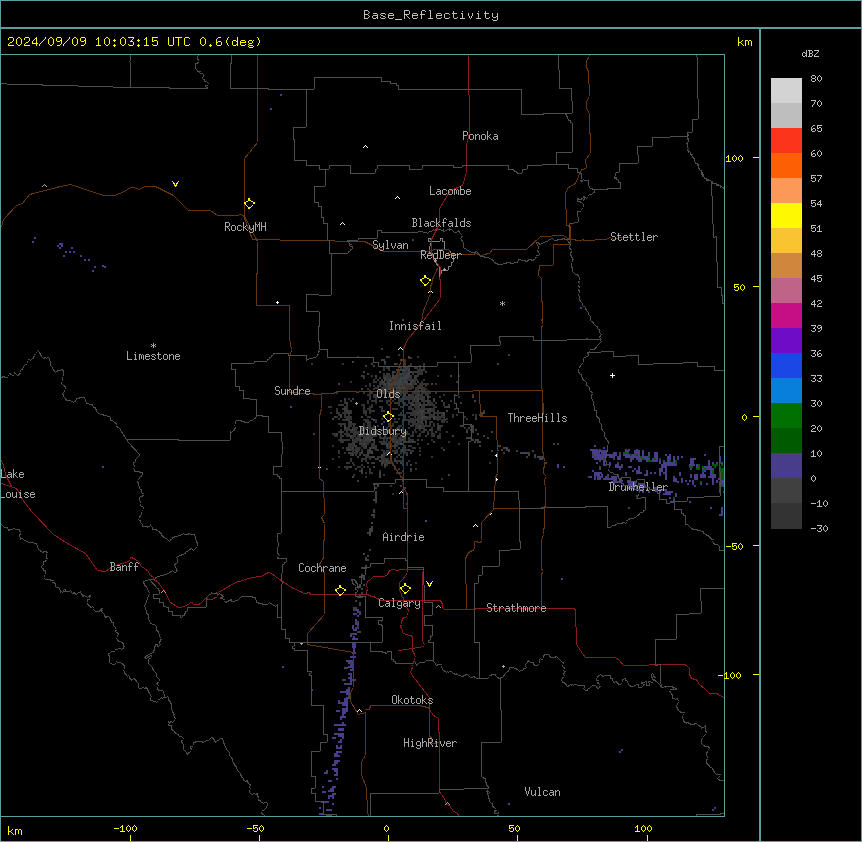Select the purple 39 dBZ legend swatch

coord(786,341)
